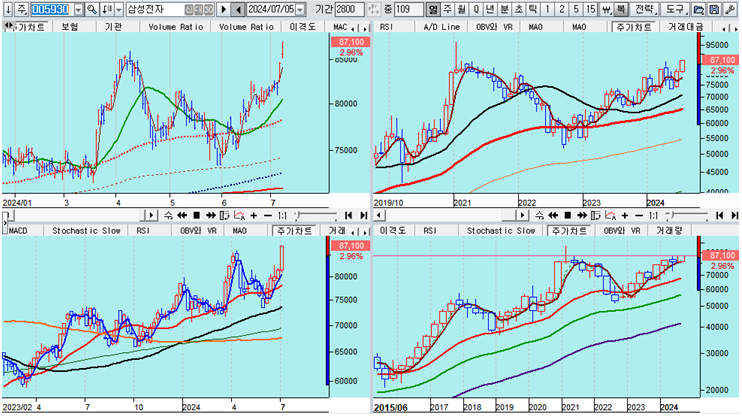The image size is (742, 416).
Task: Select the 보험 tab in top-left chart
Action: click(x=69, y=27)
